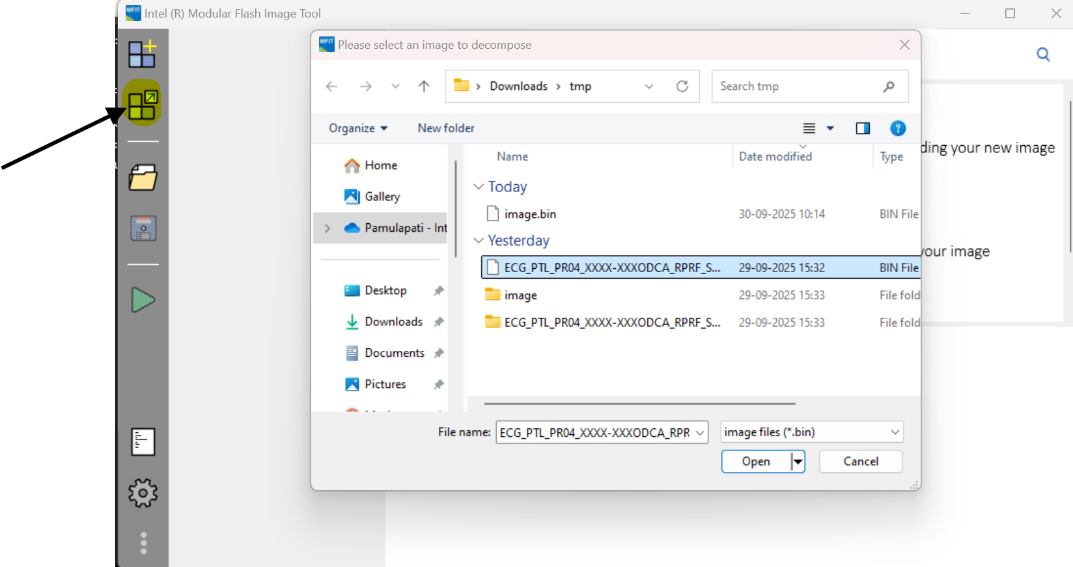Open the Organize menu

[358, 128]
